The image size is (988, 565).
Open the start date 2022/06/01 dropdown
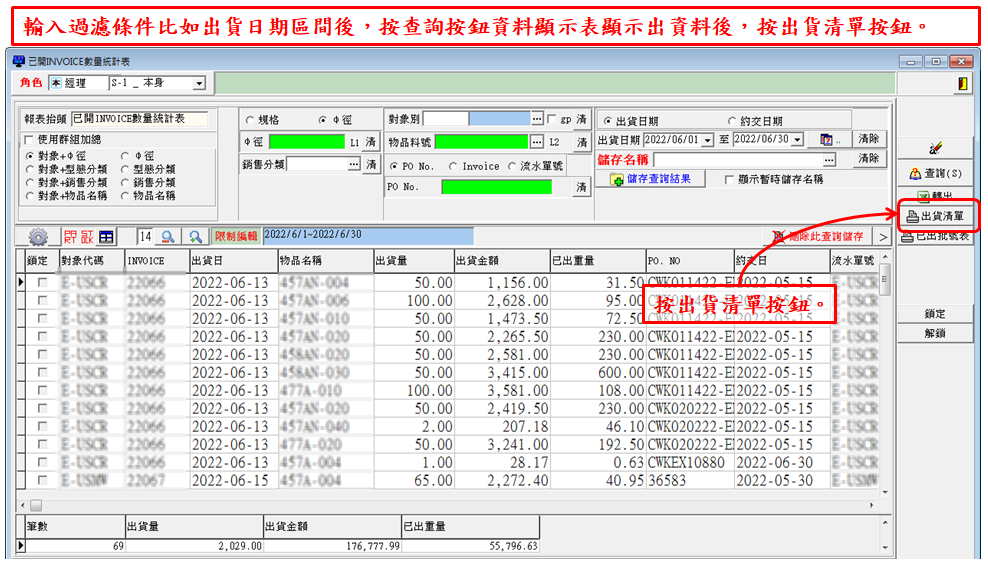point(709,140)
